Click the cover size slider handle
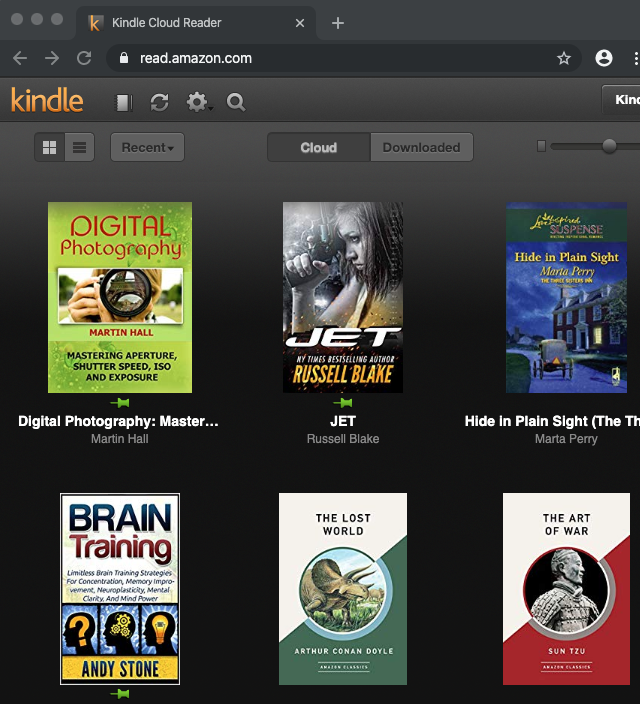The image size is (640, 704). point(609,146)
